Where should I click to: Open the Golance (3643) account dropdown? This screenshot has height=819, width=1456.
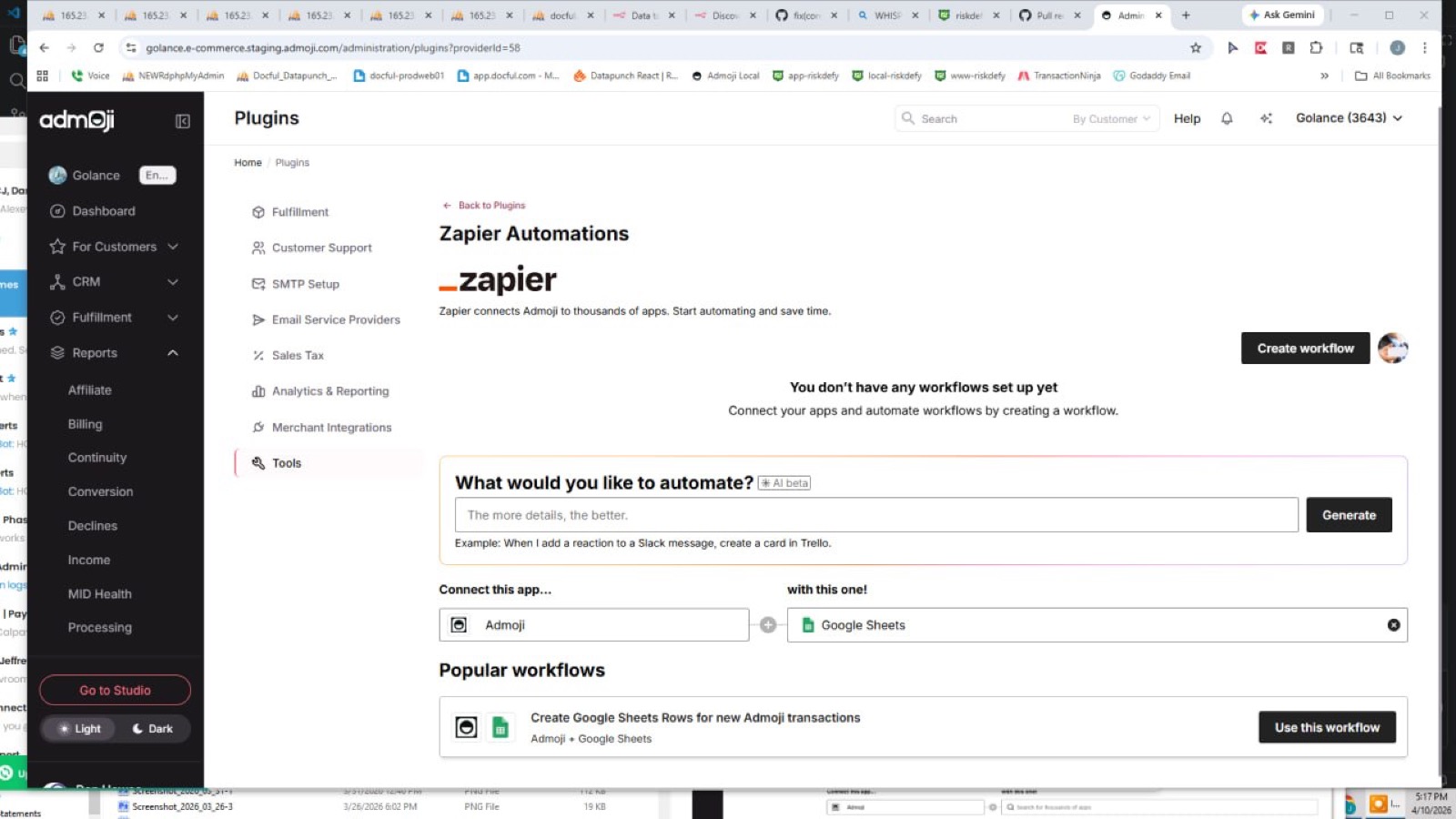(1350, 118)
